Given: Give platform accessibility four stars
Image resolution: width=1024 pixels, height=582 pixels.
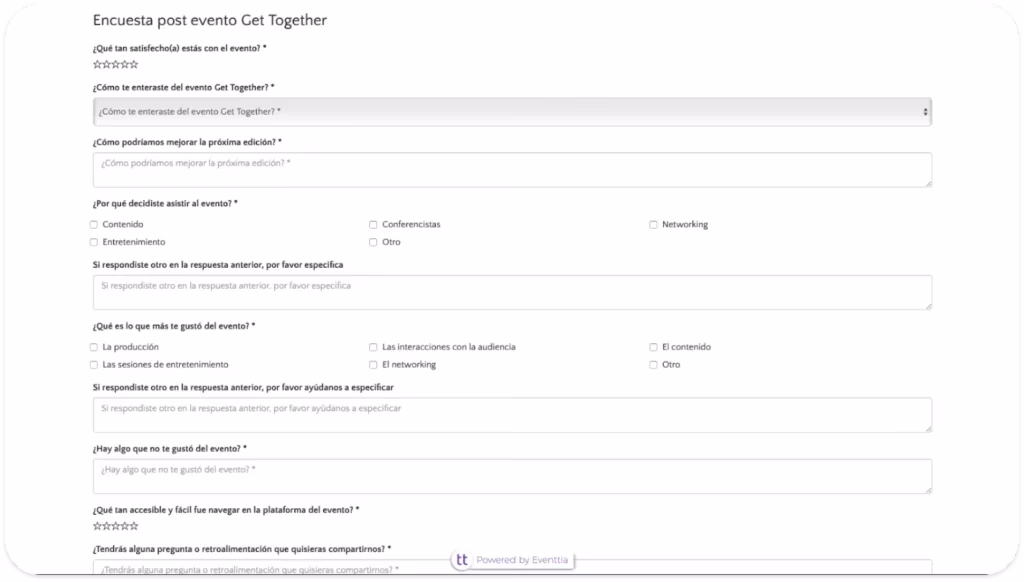Looking at the screenshot, I should click(x=125, y=526).
